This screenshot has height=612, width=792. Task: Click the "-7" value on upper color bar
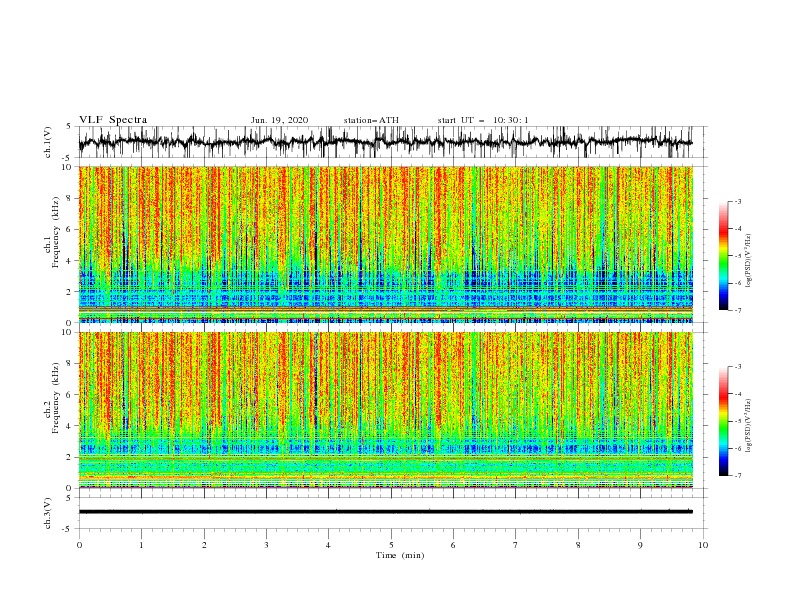738,311
